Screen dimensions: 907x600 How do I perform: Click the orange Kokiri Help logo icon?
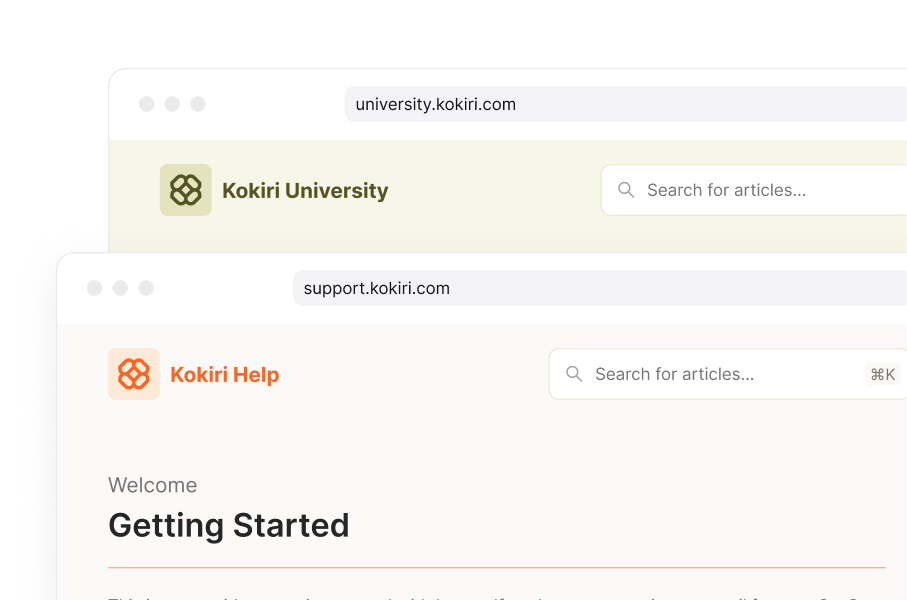coord(134,374)
